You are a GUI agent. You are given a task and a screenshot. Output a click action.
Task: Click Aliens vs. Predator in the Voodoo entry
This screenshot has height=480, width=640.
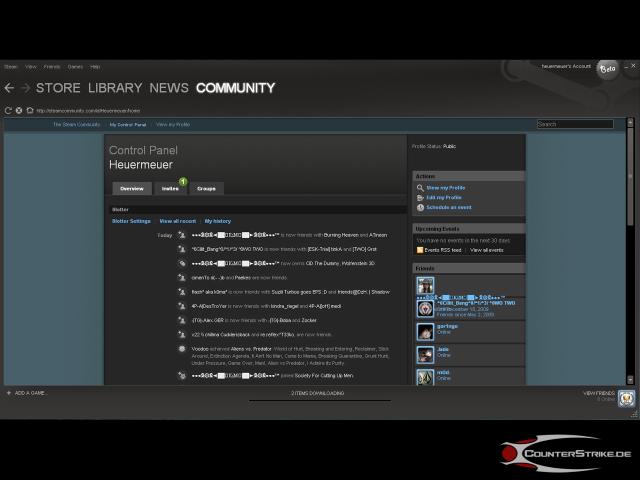251,349
